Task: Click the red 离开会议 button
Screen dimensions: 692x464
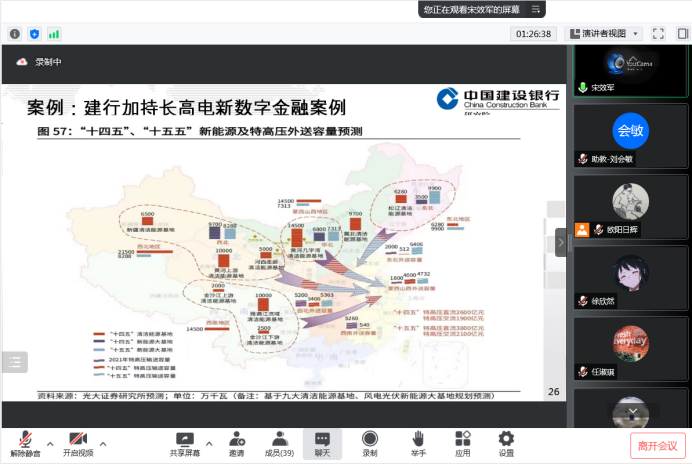Action: tap(657, 445)
